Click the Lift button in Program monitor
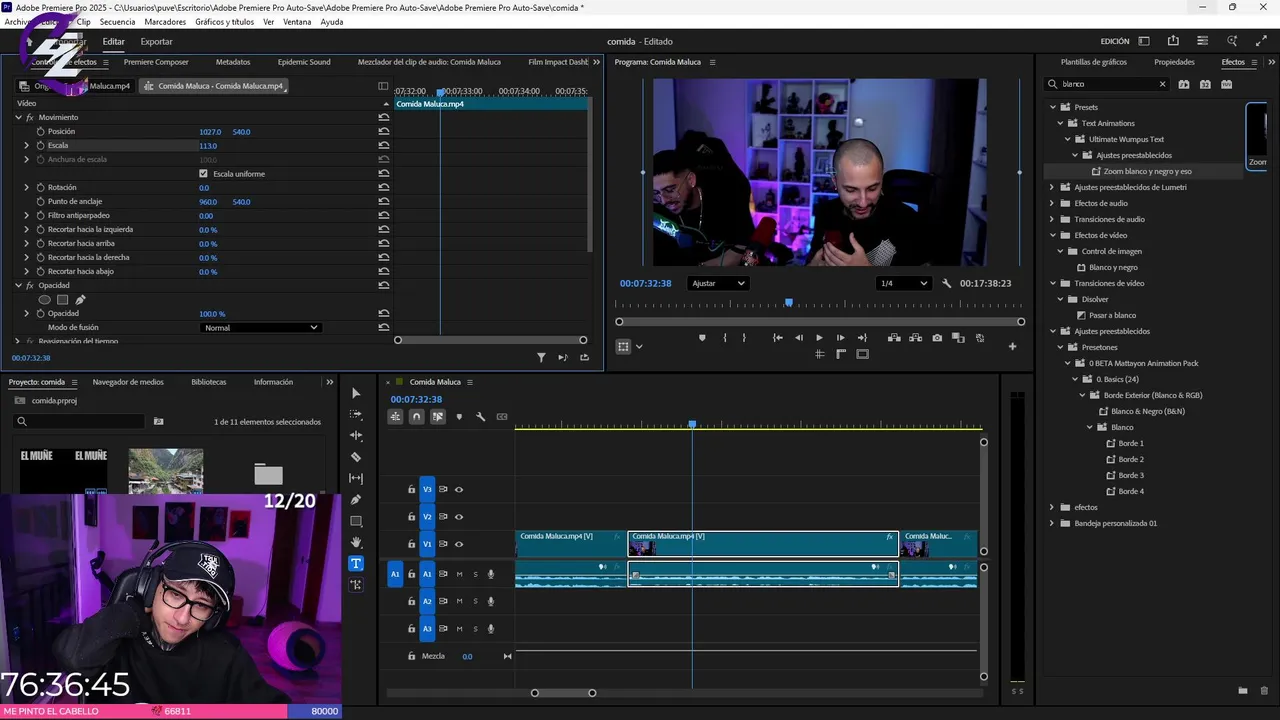Viewport: 1280px width, 720px height. (x=893, y=338)
